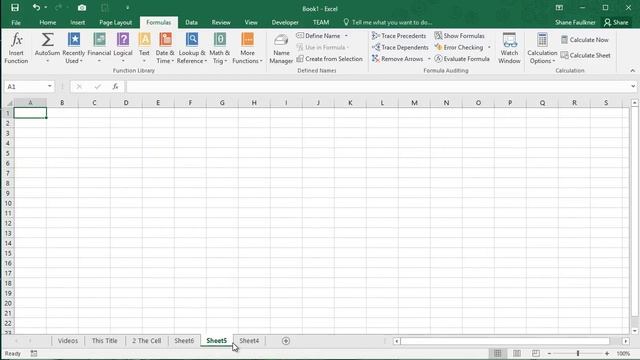This screenshot has width=640, height=360.
Task: Switch to the Insert tab
Action: [78, 22]
